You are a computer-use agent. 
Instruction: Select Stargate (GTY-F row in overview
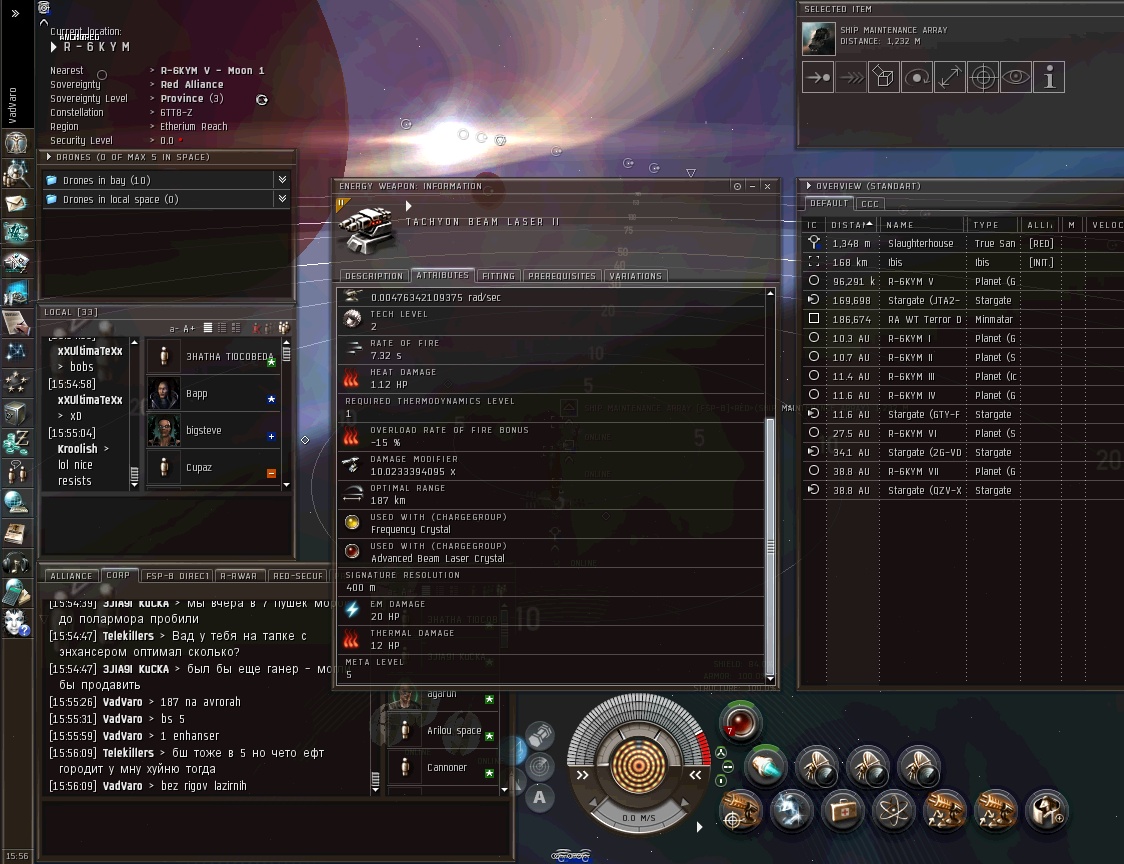pyautogui.click(x=961, y=414)
